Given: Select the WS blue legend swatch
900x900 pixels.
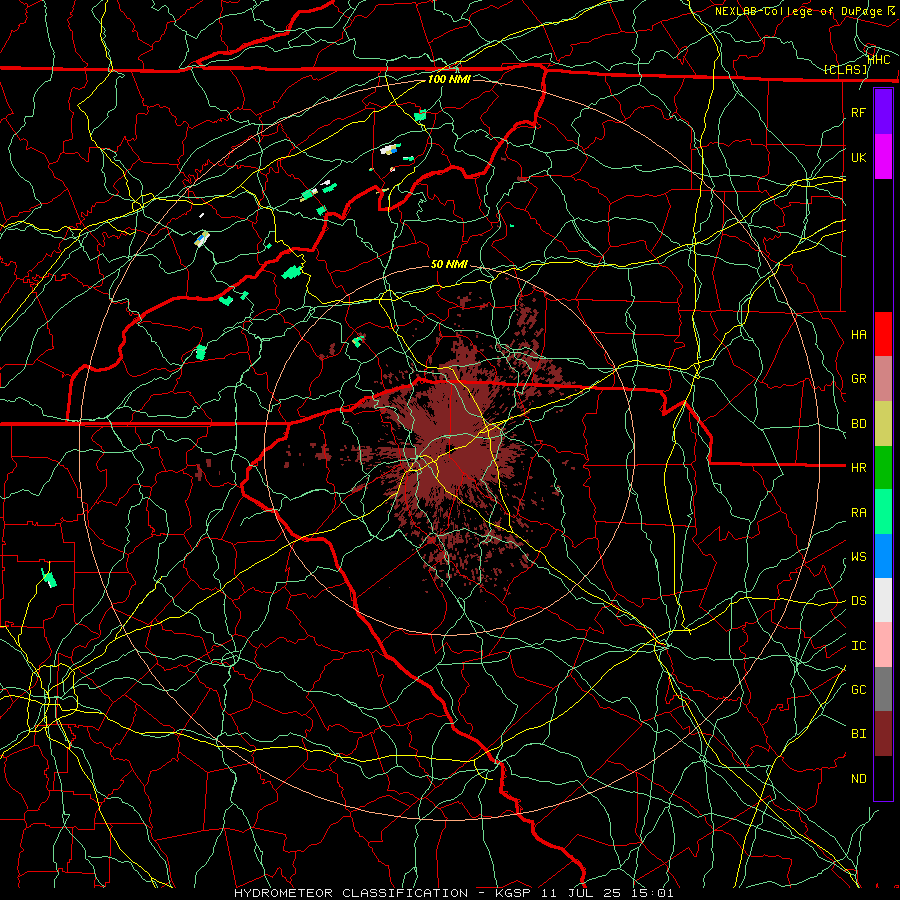Looking at the screenshot, I should (x=883, y=556).
